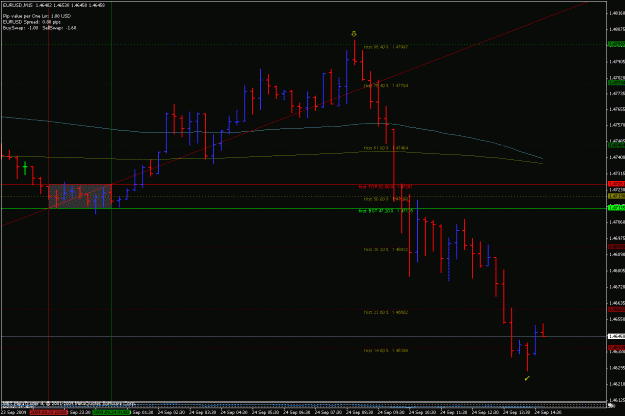Click the '24 Sep 14:00' time label
625x416 pixels.
[x=548, y=412]
